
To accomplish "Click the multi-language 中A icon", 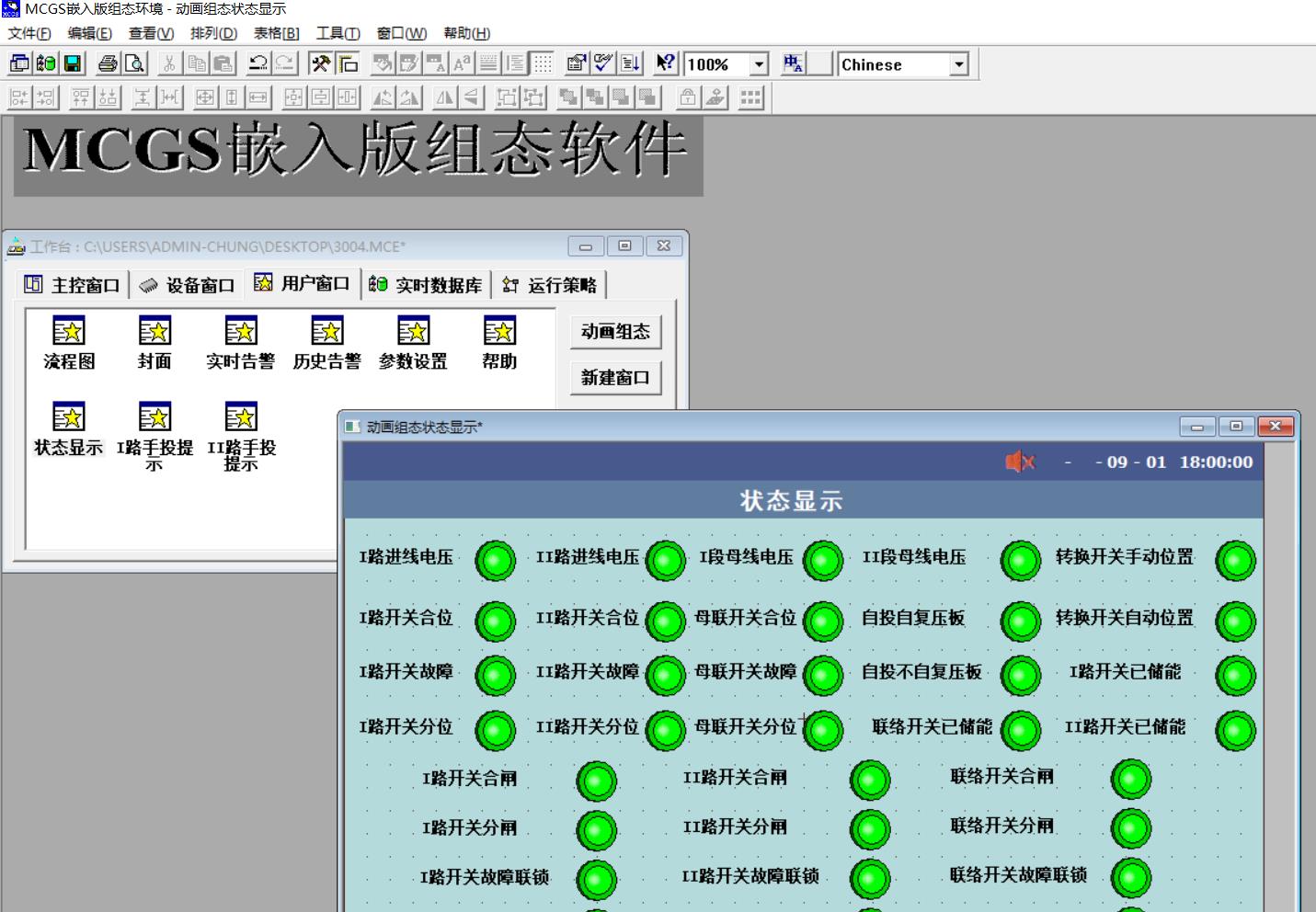I will (x=793, y=63).
